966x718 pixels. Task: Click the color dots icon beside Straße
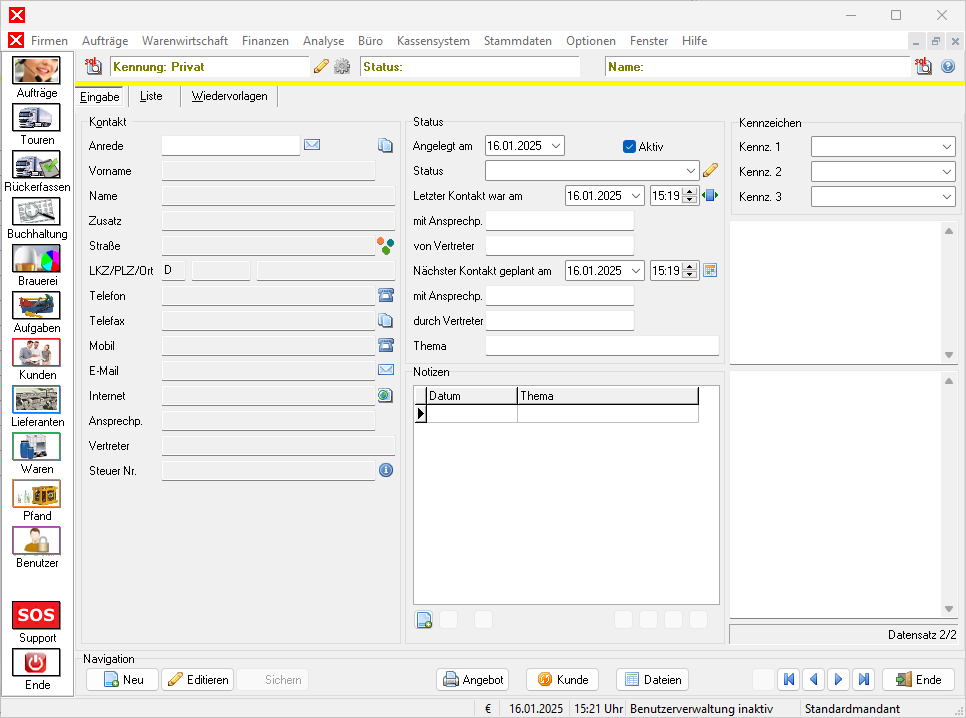point(385,245)
